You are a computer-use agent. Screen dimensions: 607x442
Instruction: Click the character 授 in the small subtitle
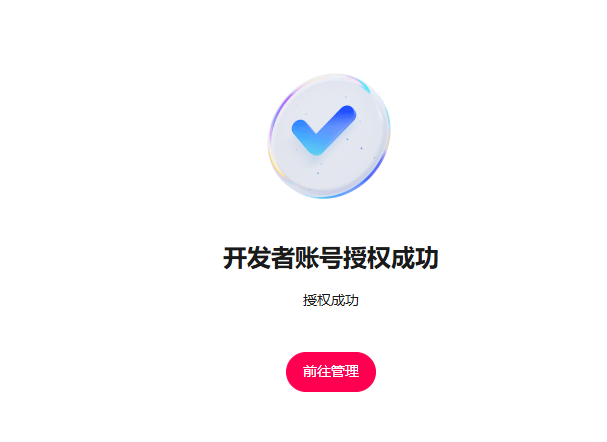point(310,300)
